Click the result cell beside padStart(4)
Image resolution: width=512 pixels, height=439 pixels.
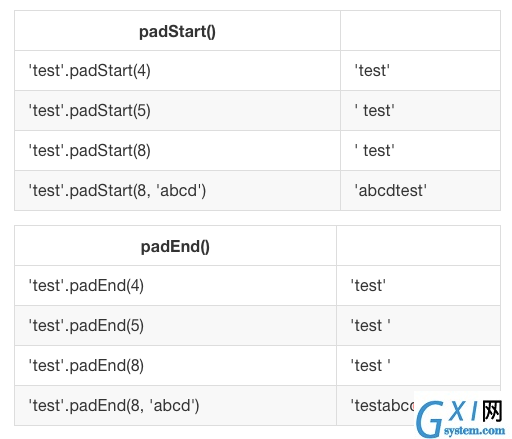click(x=420, y=71)
